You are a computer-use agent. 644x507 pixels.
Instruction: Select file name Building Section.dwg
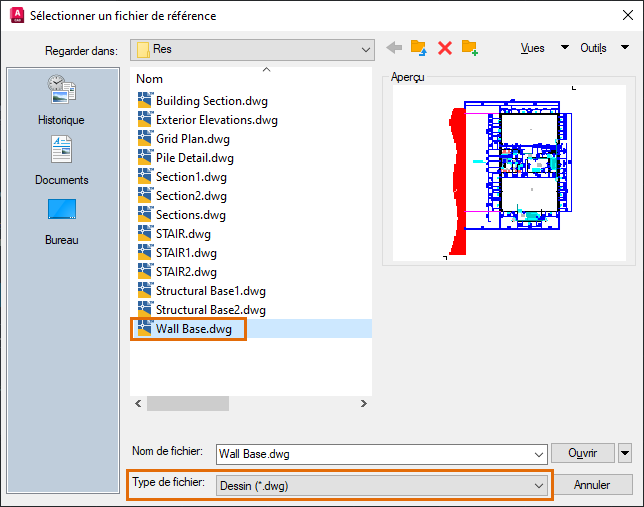pyautogui.click(x=212, y=101)
